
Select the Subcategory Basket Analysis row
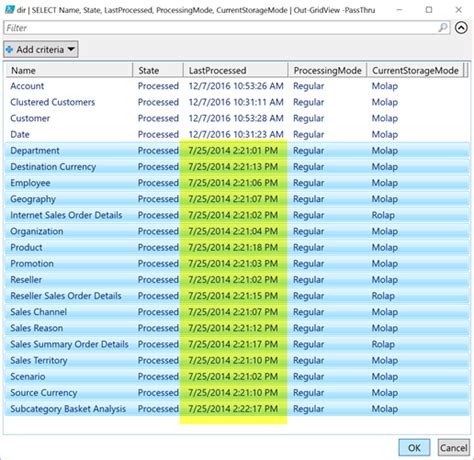(x=237, y=409)
